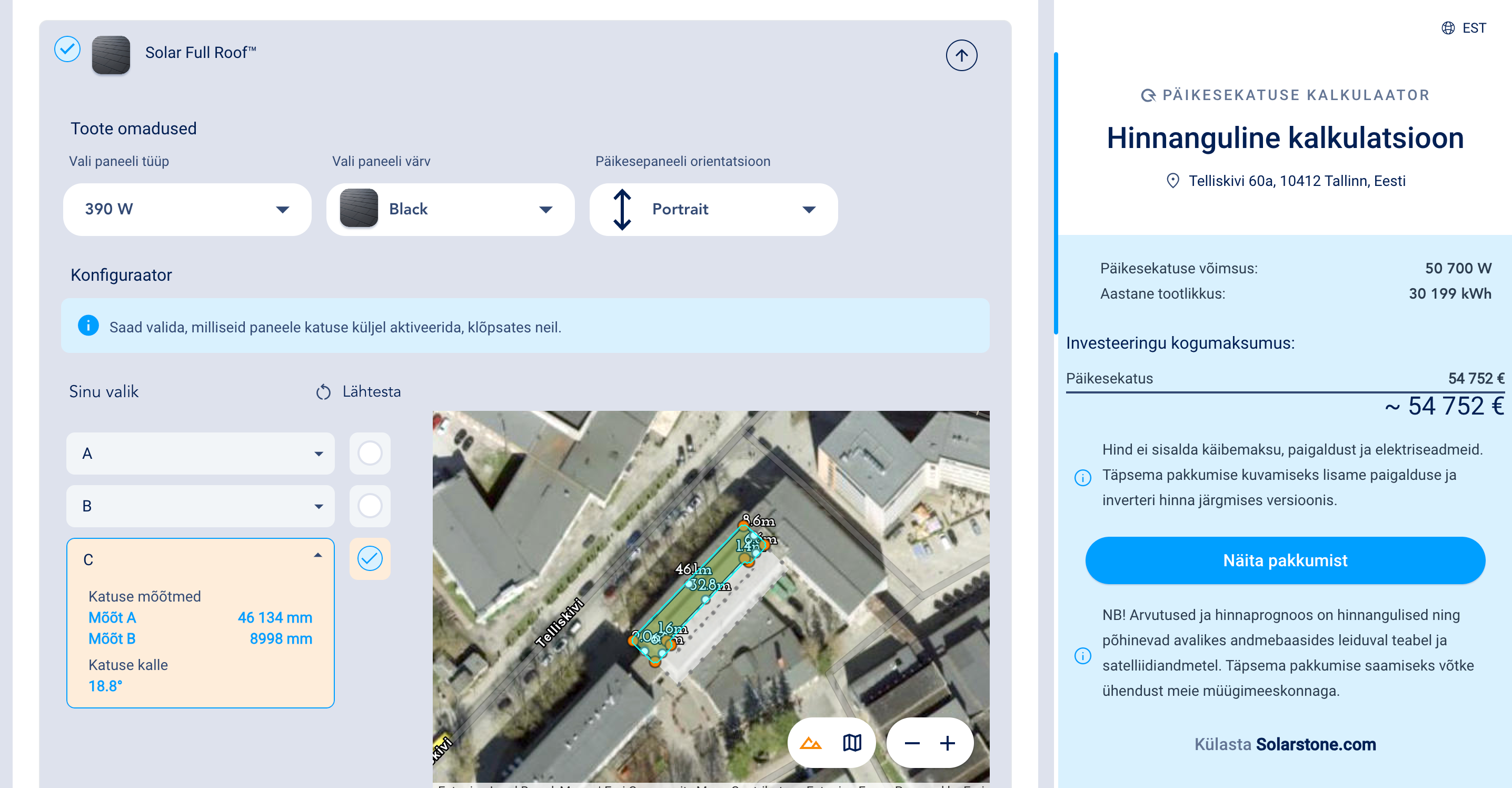Click the location pin beside Telliskivi address
This screenshot has height=788, width=1512.
pyautogui.click(x=1172, y=180)
